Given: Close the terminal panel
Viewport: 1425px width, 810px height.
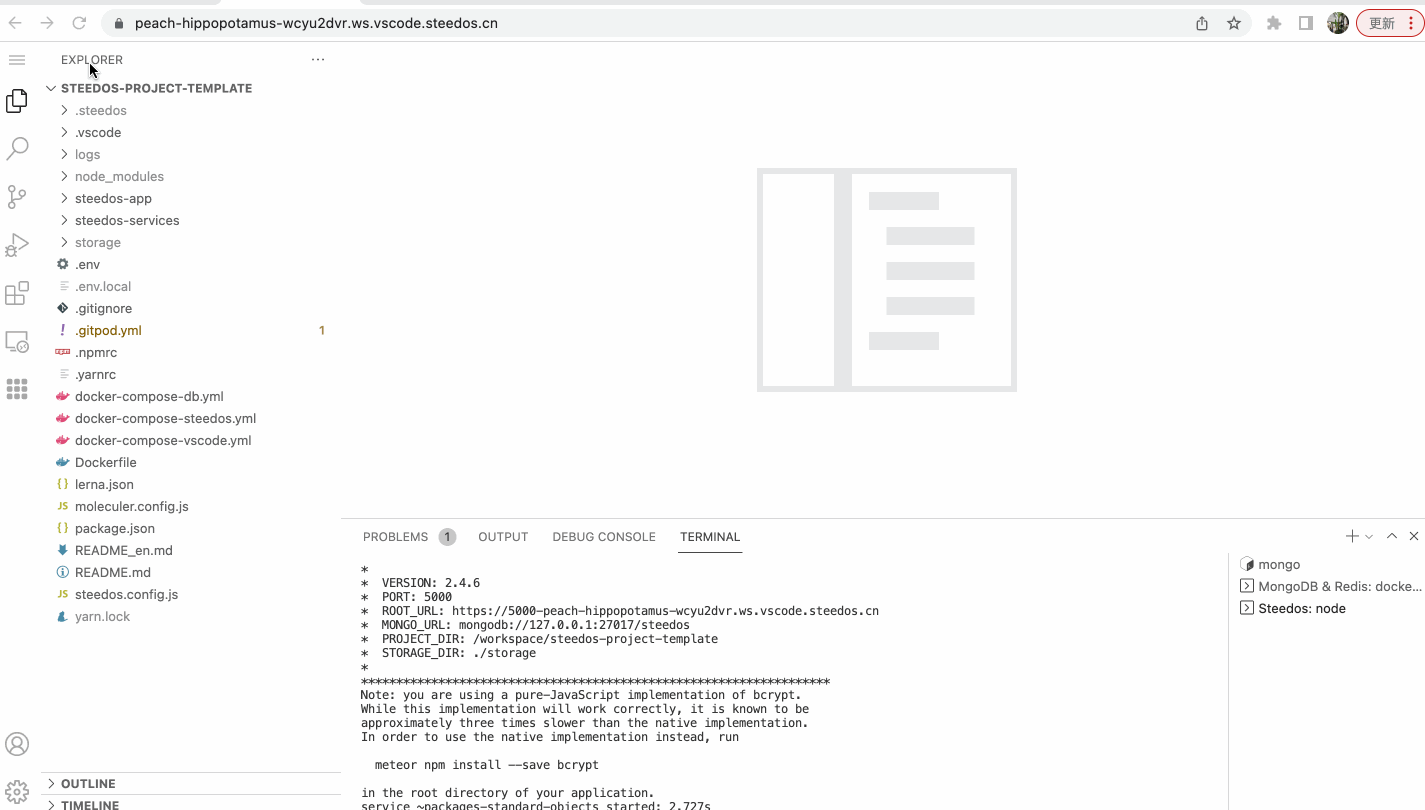Looking at the screenshot, I should [1414, 537].
